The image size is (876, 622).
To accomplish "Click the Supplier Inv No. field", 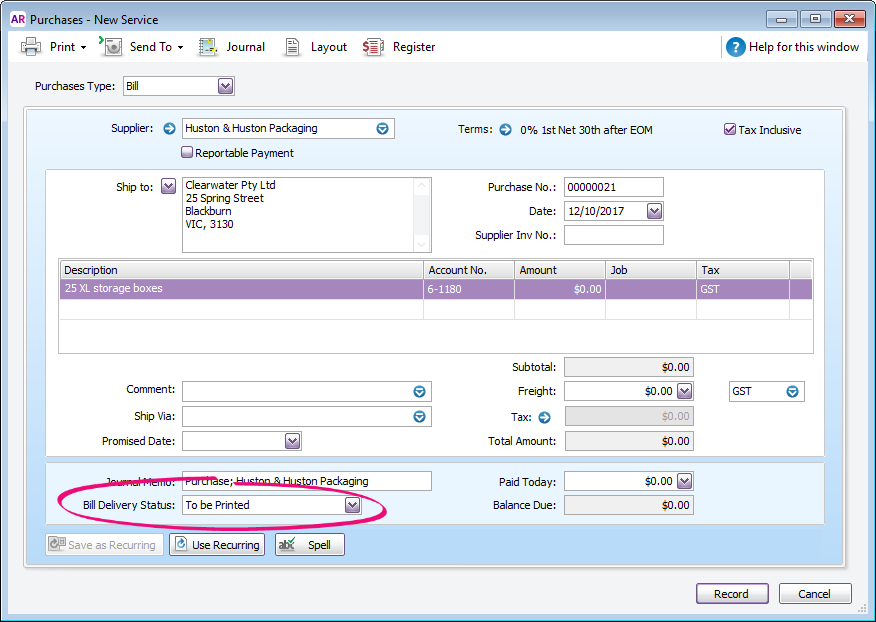I will (613, 236).
